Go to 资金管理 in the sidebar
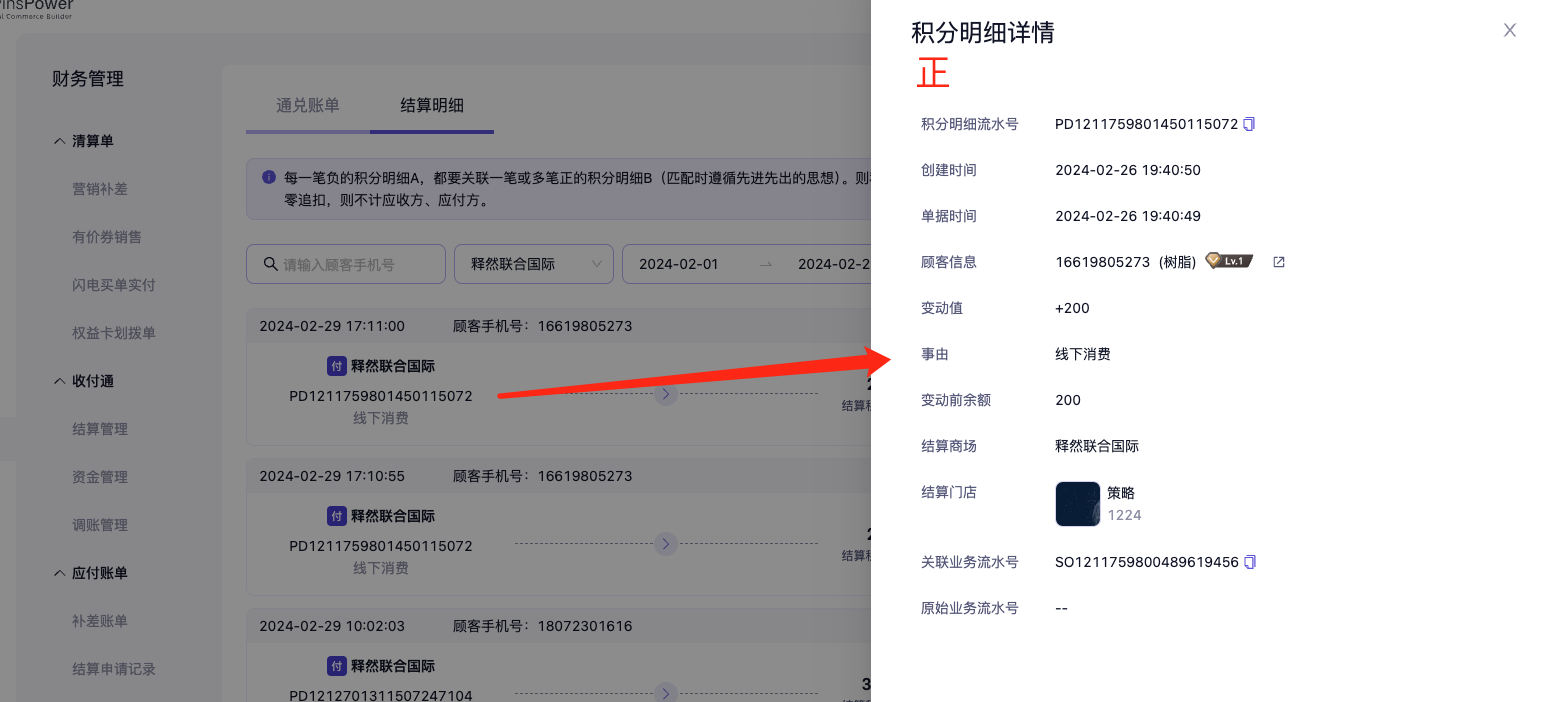Image resolution: width=1559 pixels, height=702 pixels. point(100,477)
